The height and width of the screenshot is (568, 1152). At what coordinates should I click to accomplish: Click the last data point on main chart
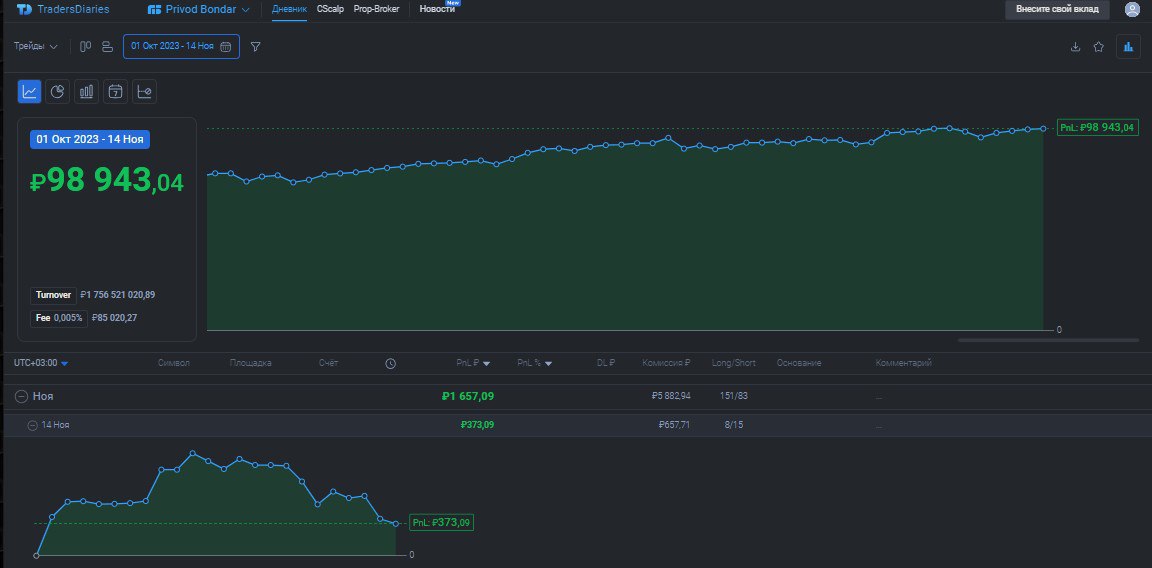pos(1043,129)
